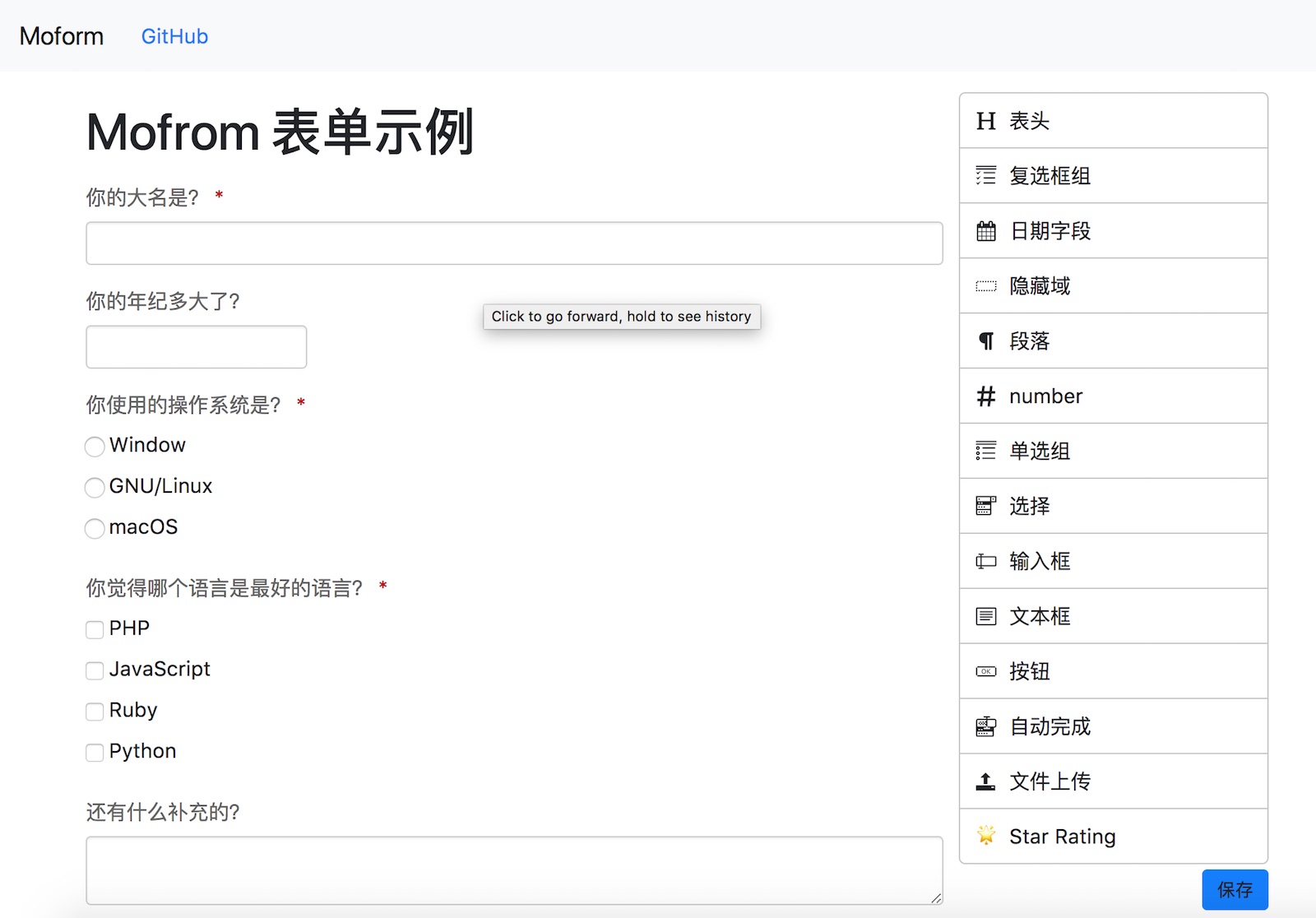Click the Star Rating star icon

point(985,836)
